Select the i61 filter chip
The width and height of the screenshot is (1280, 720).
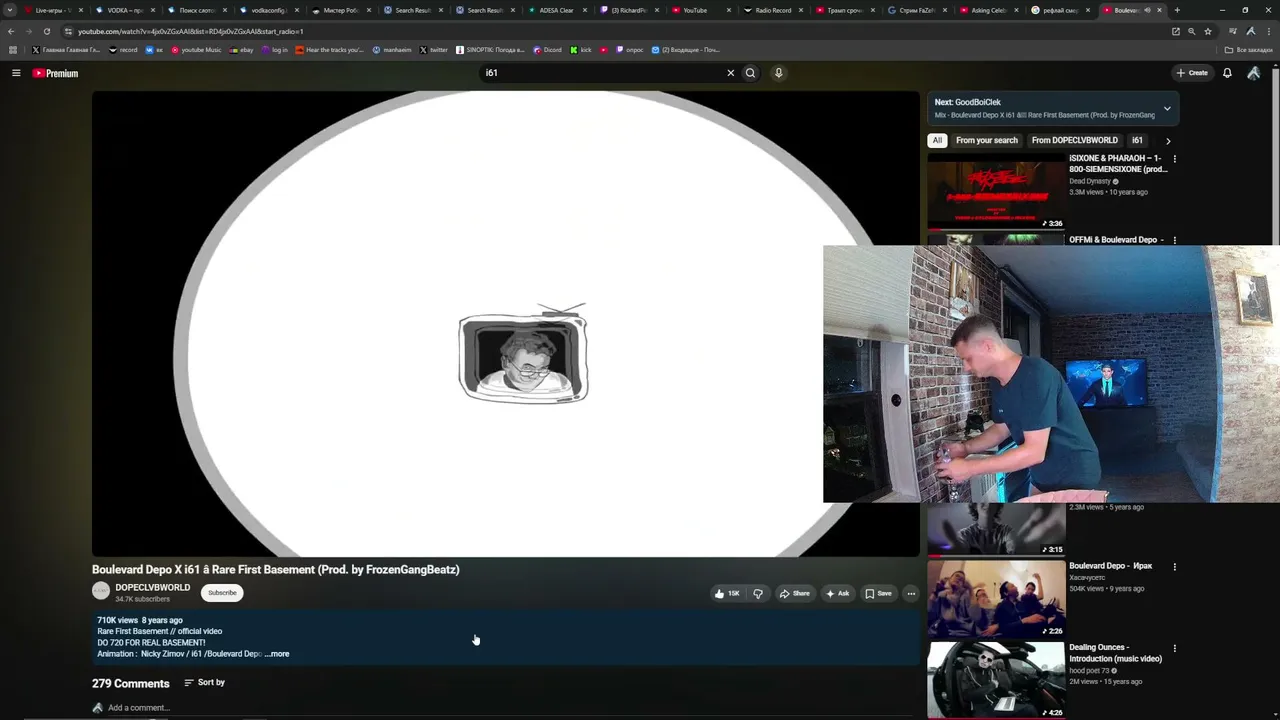tap(1137, 141)
